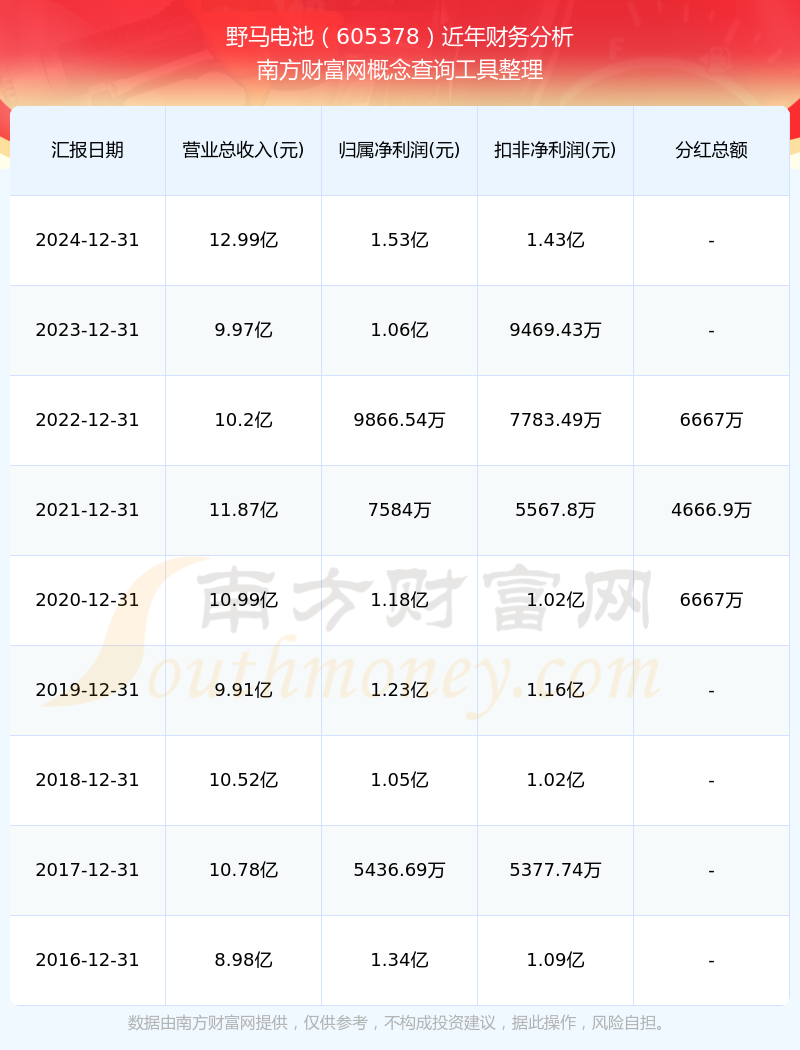Click the date cell 2024-12-31

click(88, 240)
